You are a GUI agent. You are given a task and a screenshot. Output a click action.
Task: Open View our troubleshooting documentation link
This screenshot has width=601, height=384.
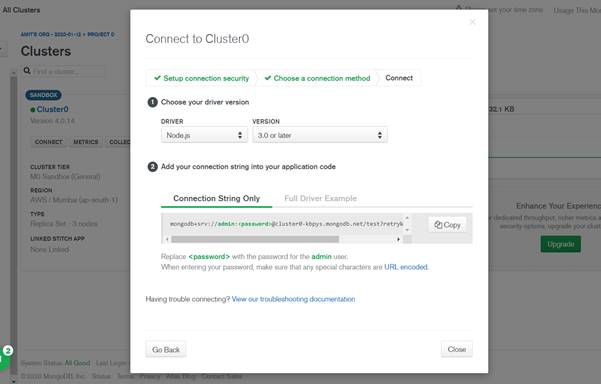pyautogui.click(x=293, y=299)
